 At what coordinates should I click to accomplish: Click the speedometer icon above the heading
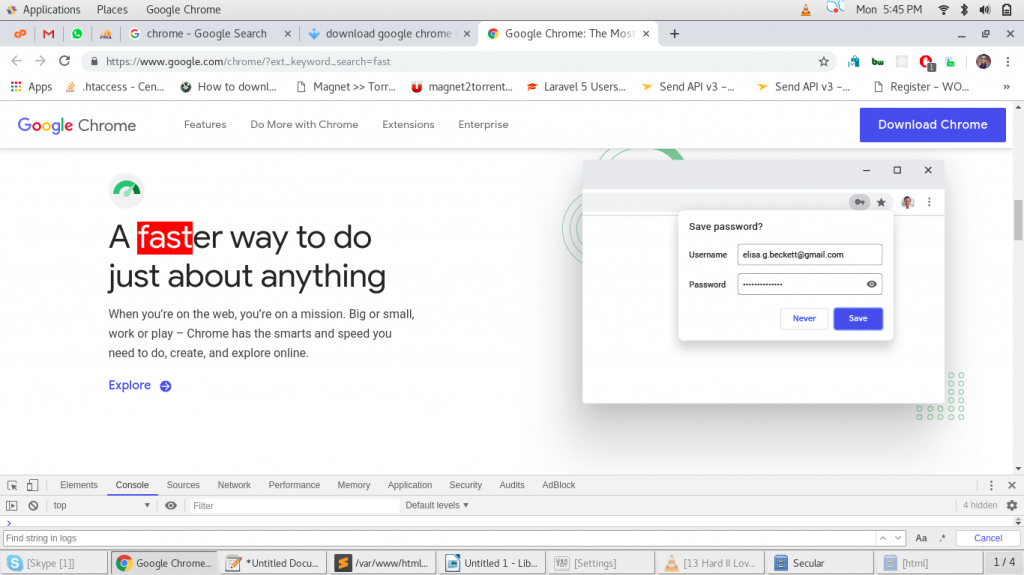pos(126,190)
